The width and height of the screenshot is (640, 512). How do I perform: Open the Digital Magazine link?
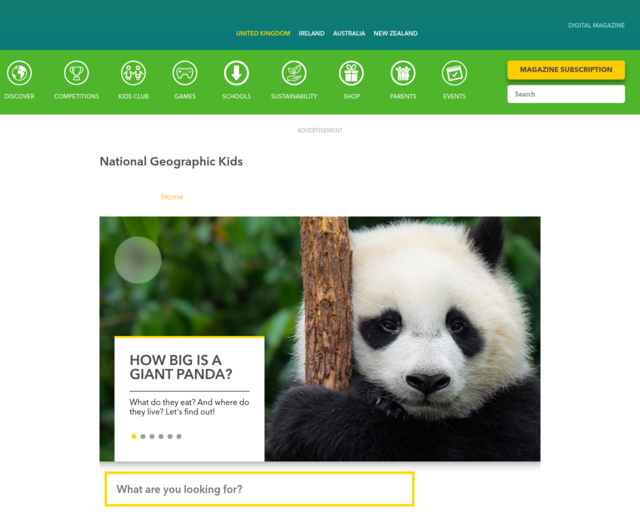click(x=596, y=25)
